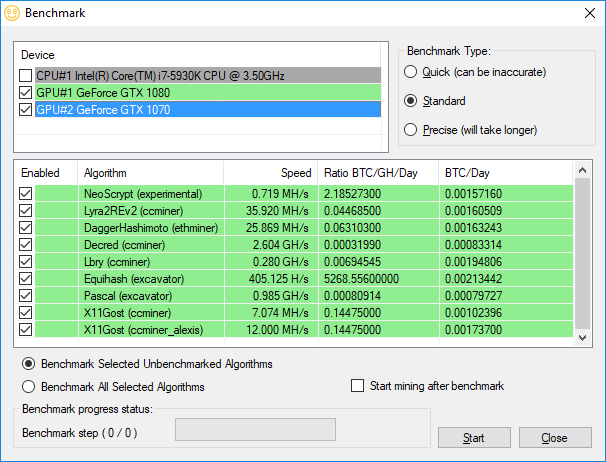Click the Lyra2REv2 (ccminer) algorithm name

point(133,210)
